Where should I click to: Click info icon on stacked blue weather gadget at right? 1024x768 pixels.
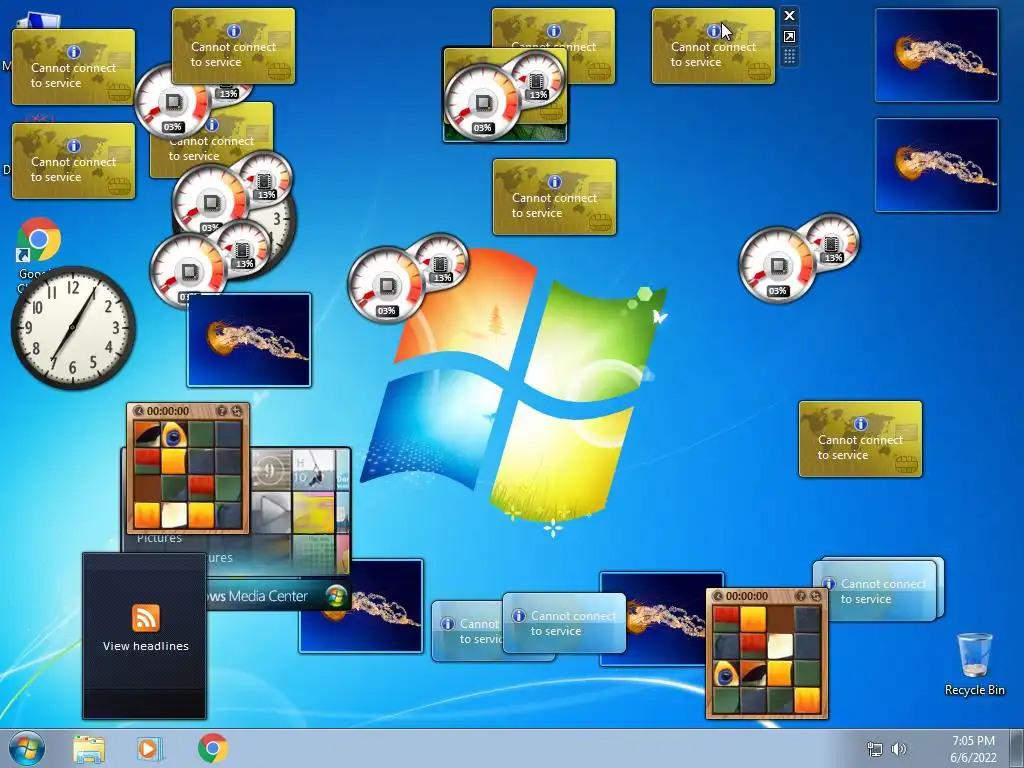click(x=829, y=584)
